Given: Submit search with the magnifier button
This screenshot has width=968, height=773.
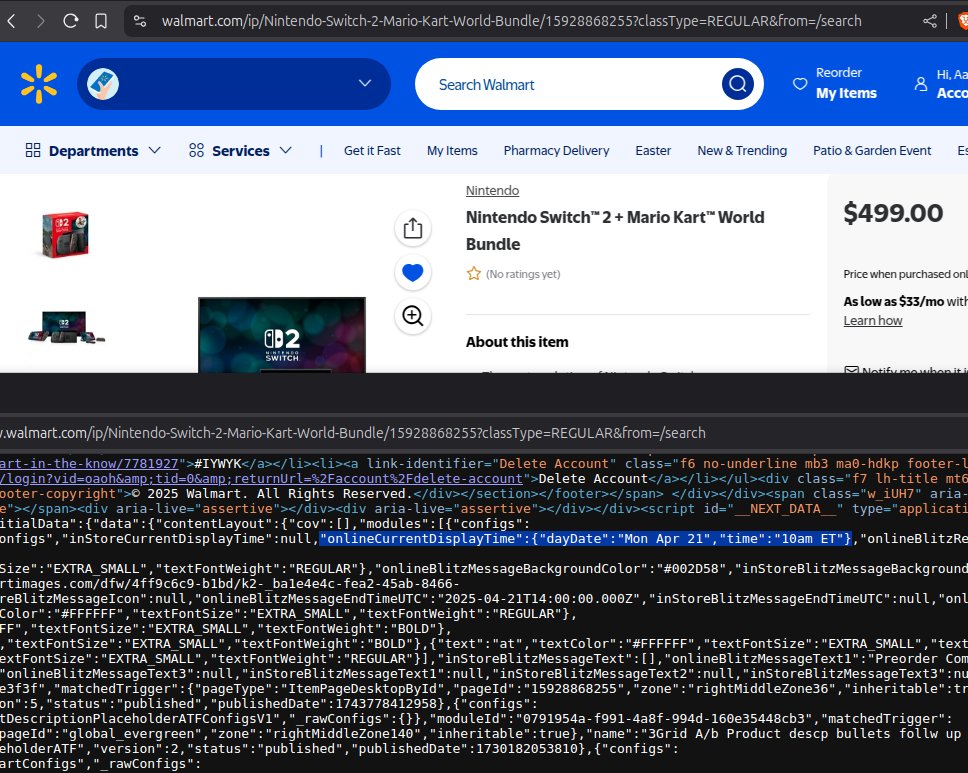Looking at the screenshot, I should (x=738, y=84).
